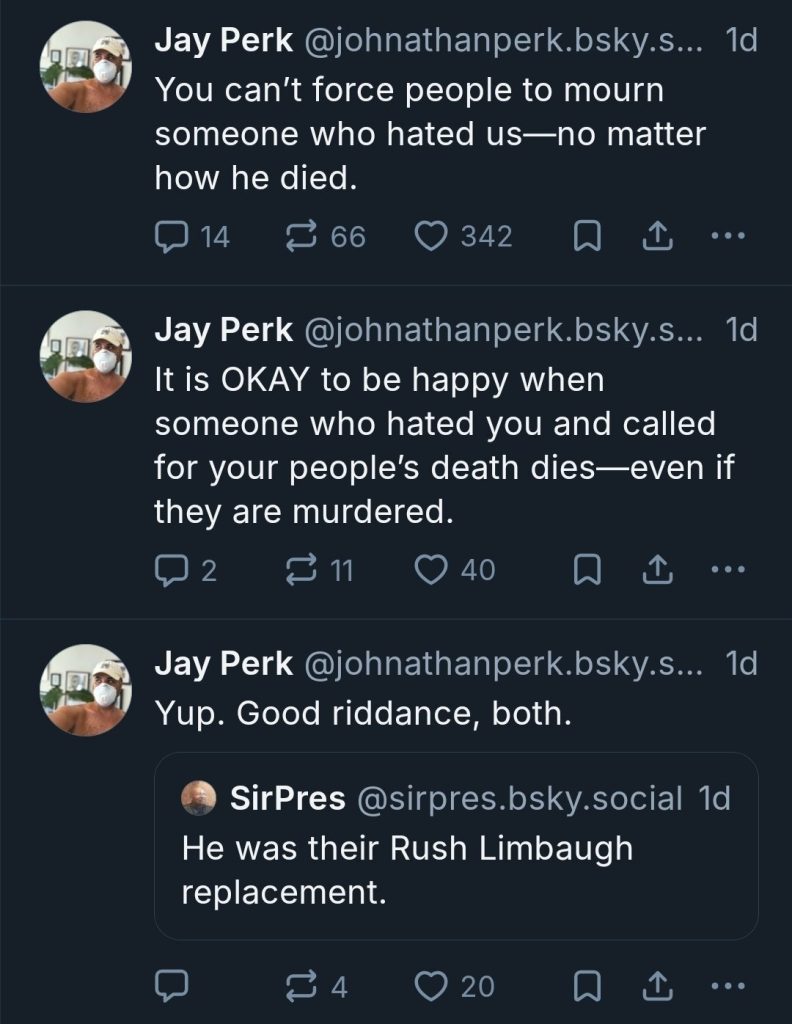
Task: Open Jay Perk's profile from the first post
Action: tap(222, 41)
